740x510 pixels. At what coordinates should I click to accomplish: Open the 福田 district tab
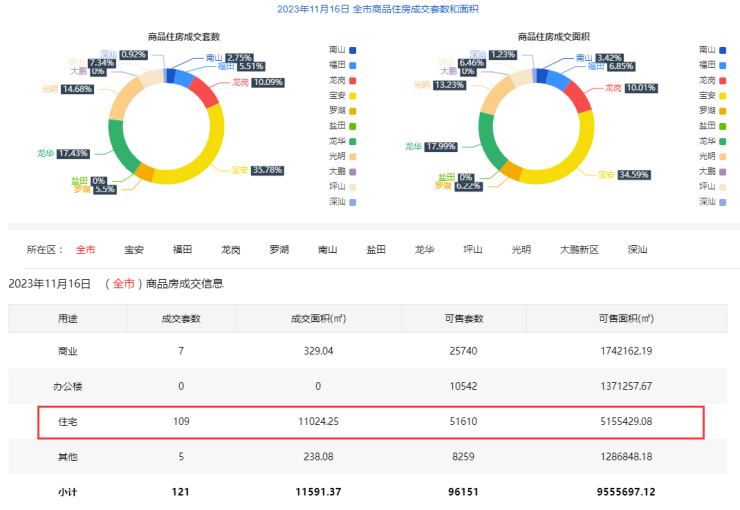182,250
